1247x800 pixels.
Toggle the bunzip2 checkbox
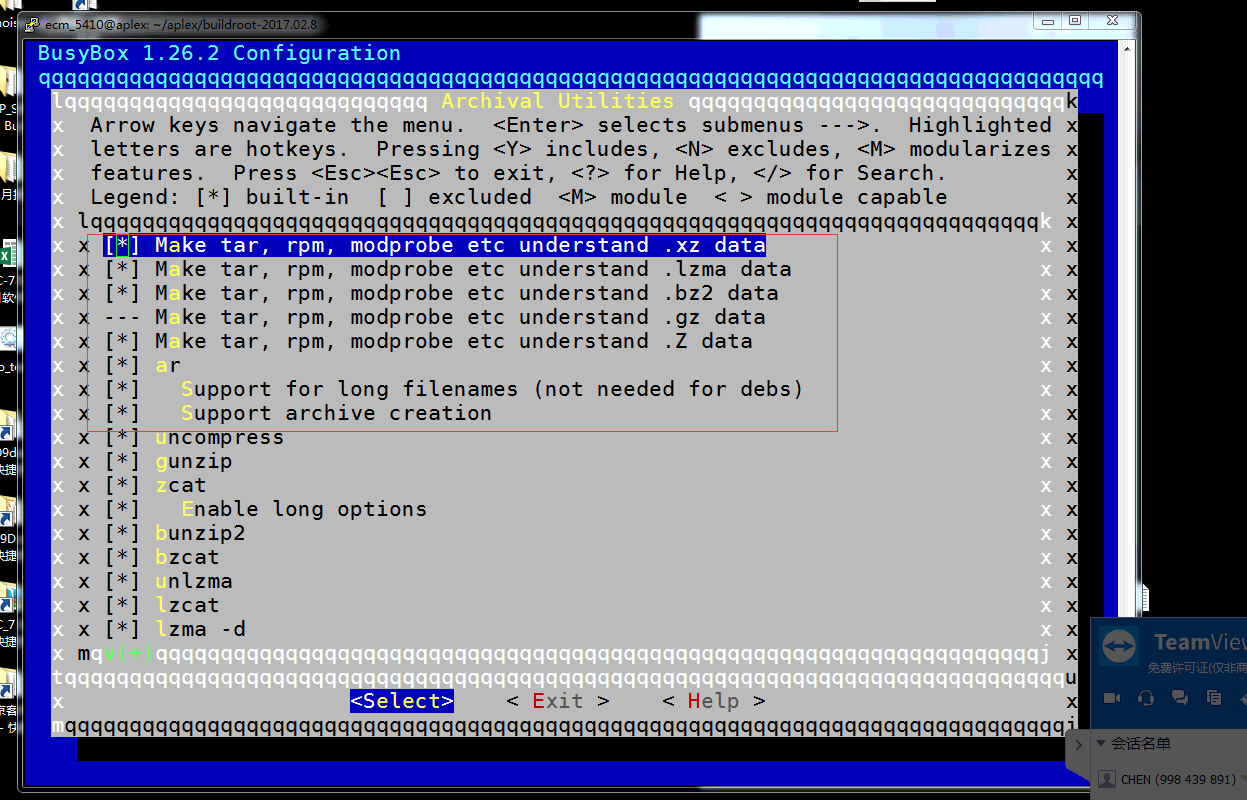point(122,533)
